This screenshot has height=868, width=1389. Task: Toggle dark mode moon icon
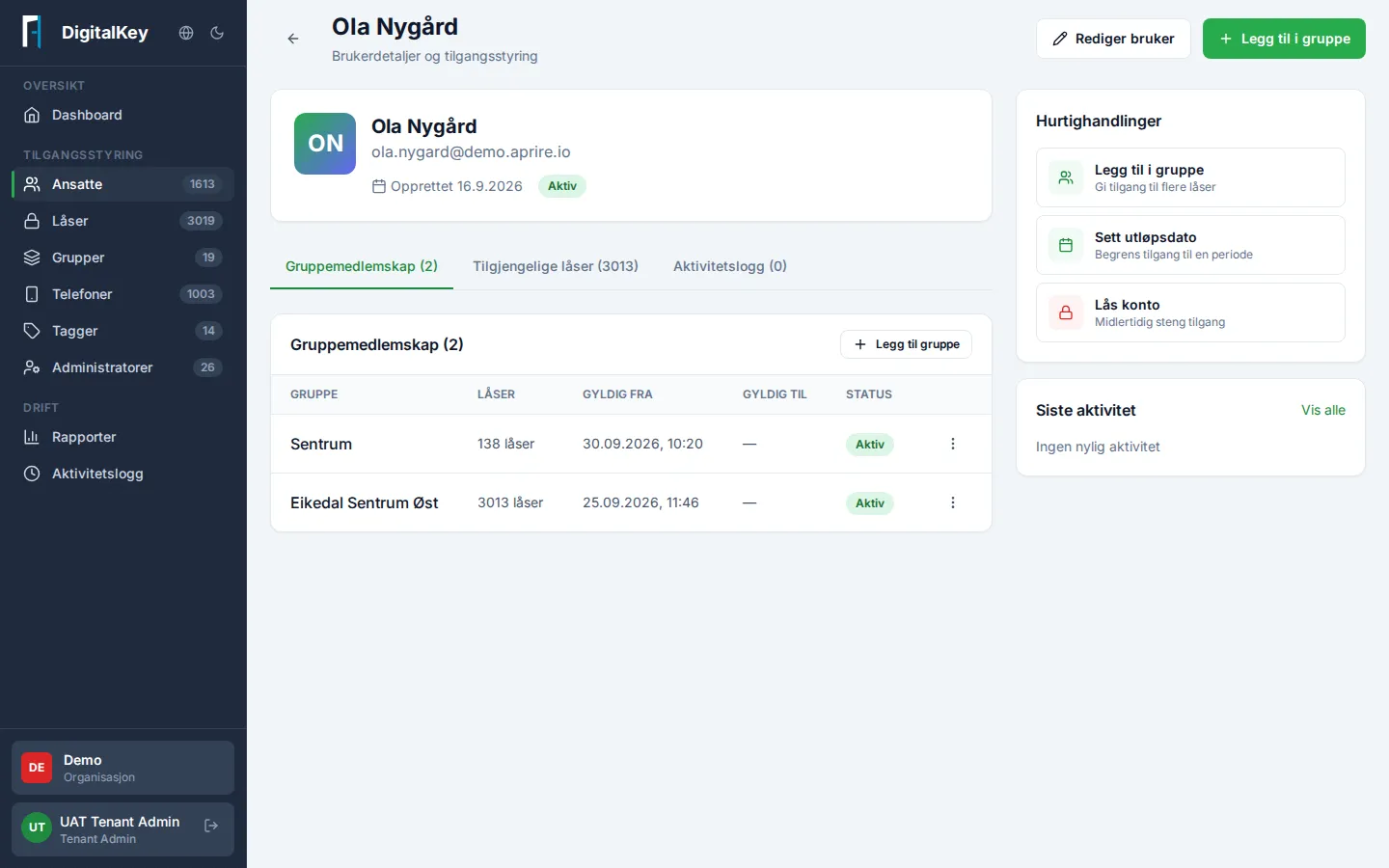point(217,33)
